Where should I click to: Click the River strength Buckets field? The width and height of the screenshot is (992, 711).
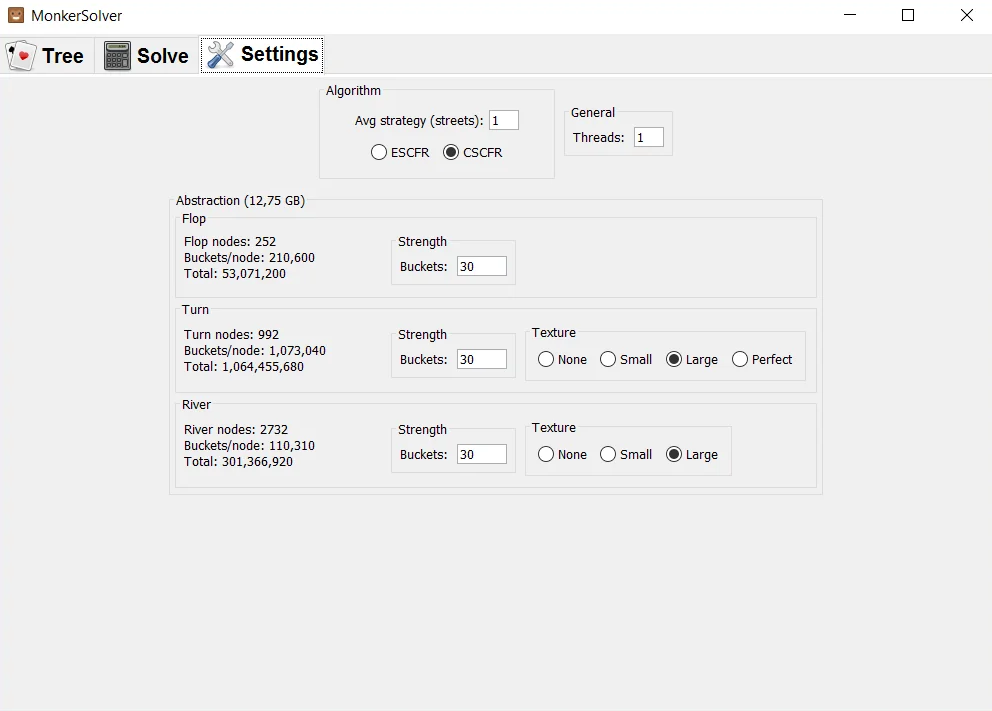[x=481, y=454]
